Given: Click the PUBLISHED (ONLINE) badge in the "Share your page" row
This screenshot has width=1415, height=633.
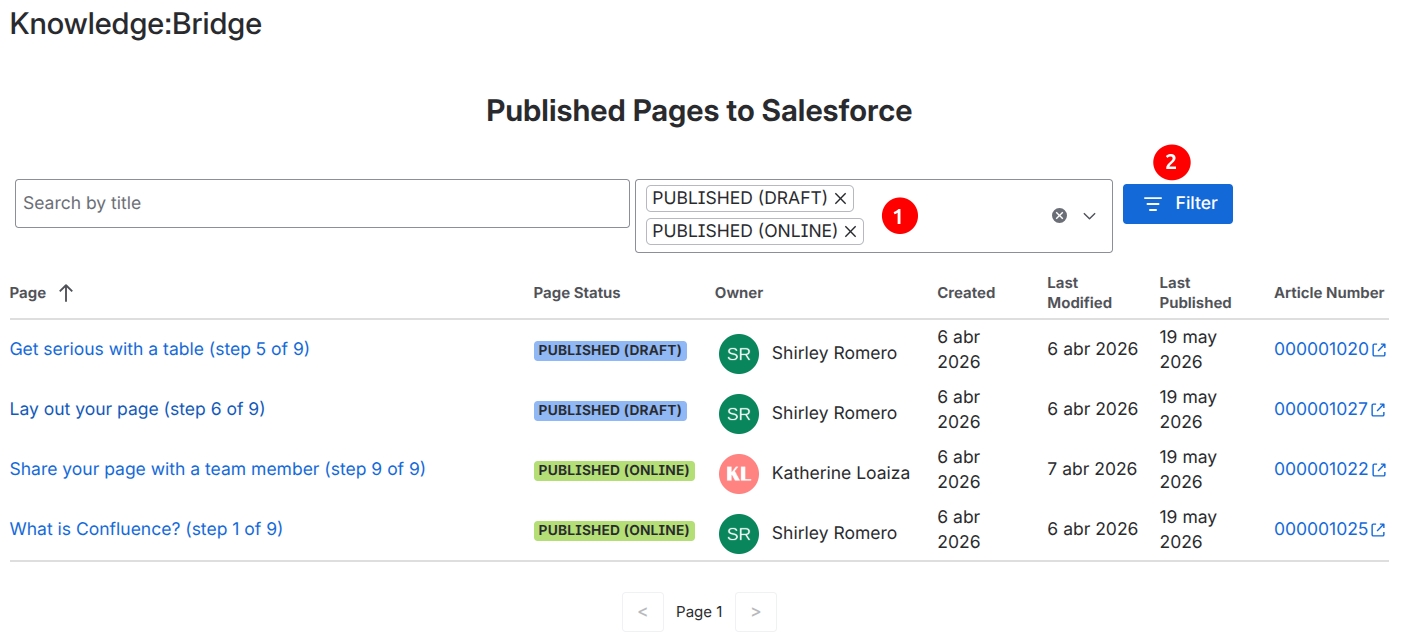Looking at the screenshot, I should pos(614,471).
